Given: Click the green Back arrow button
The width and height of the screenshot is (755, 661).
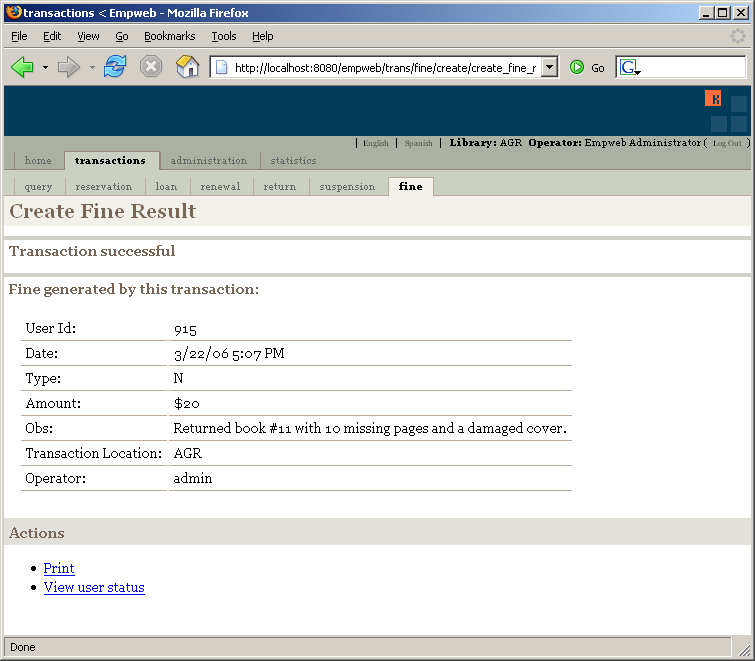Looking at the screenshot, I should click(22, 66).
